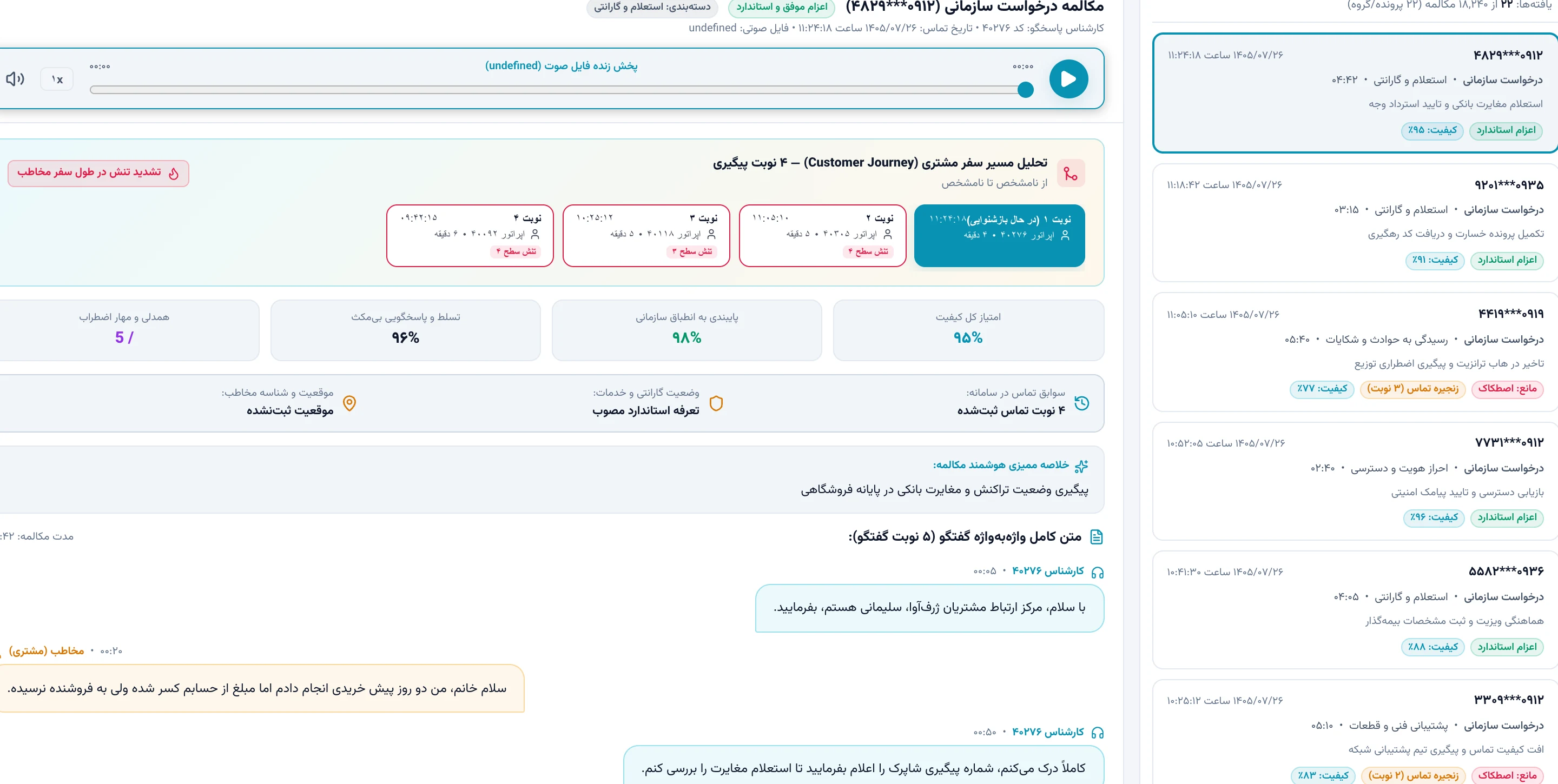Viewport: 1558px width, 784px height.
Task: Click the empathy and anxiety control card
Action: tap(129, 330)
